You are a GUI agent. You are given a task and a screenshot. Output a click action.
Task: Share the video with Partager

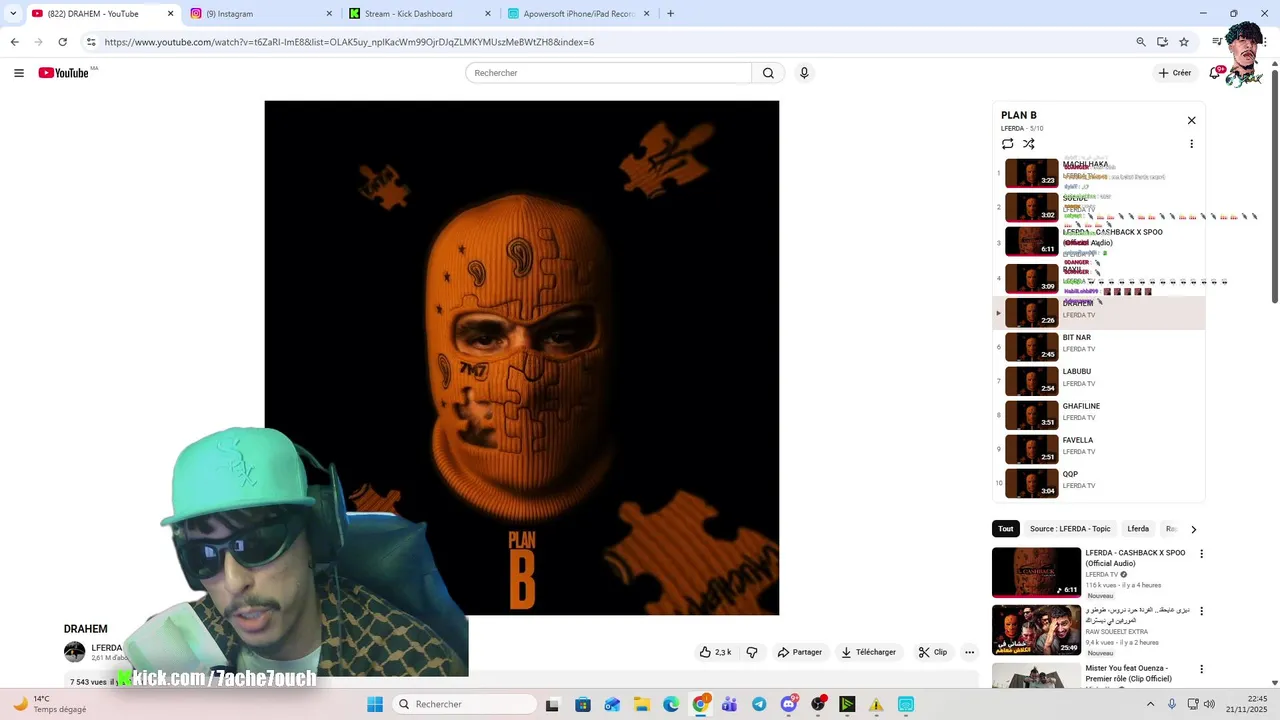coord(799,652)
